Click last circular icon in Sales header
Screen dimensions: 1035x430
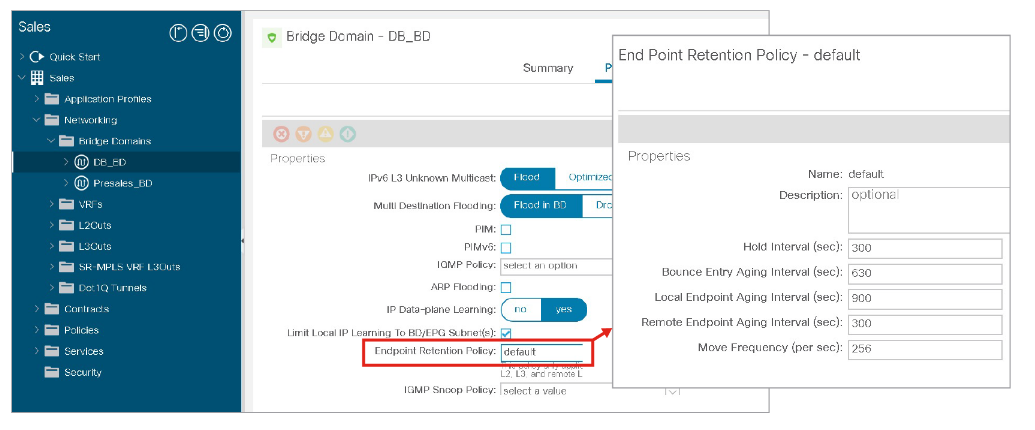coord(222,32)
